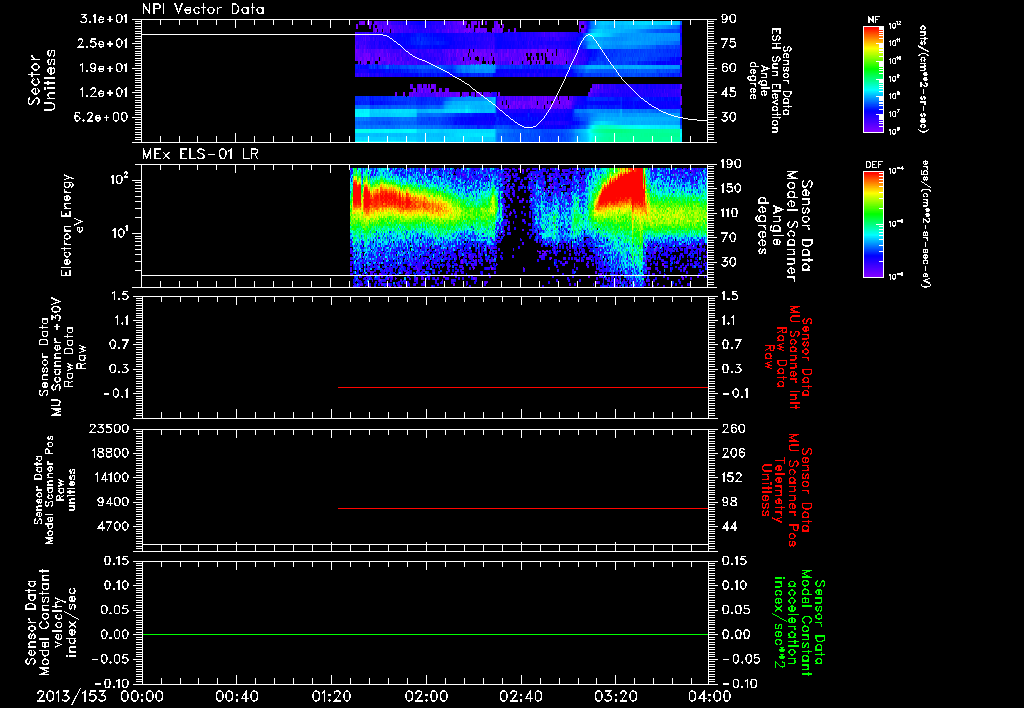This screenshot has width=1024, height=708.
Task: Click the '2.5e+01' sector axis value
Action: 104,43
